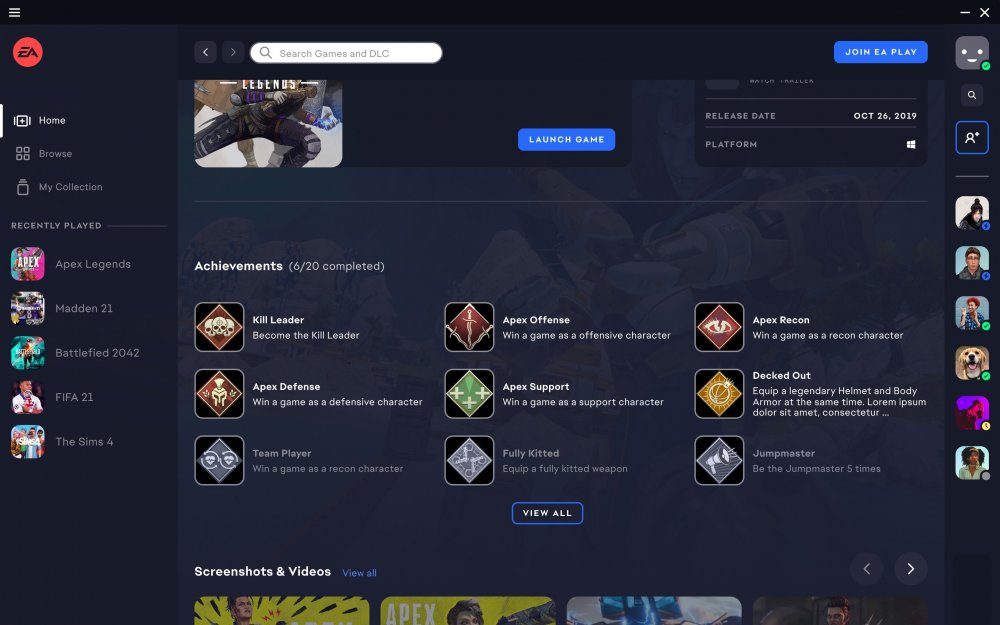The image size is (1000, 625).
Task: Open the hamburger menu in title bar
Action: (x=14, y=12)
